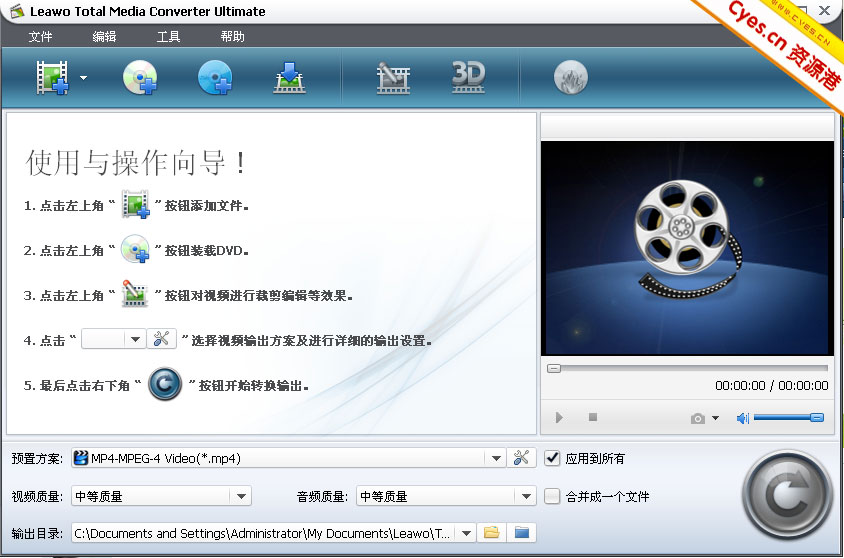This screenshot has height=558, width=844.
Task: Click the Add Video file toolbar icon
Action: [x=52, y=77]
